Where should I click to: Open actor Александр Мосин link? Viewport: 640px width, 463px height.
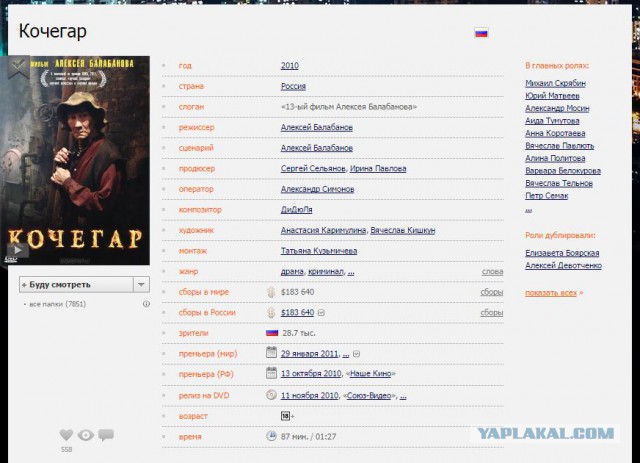(557, 108)
